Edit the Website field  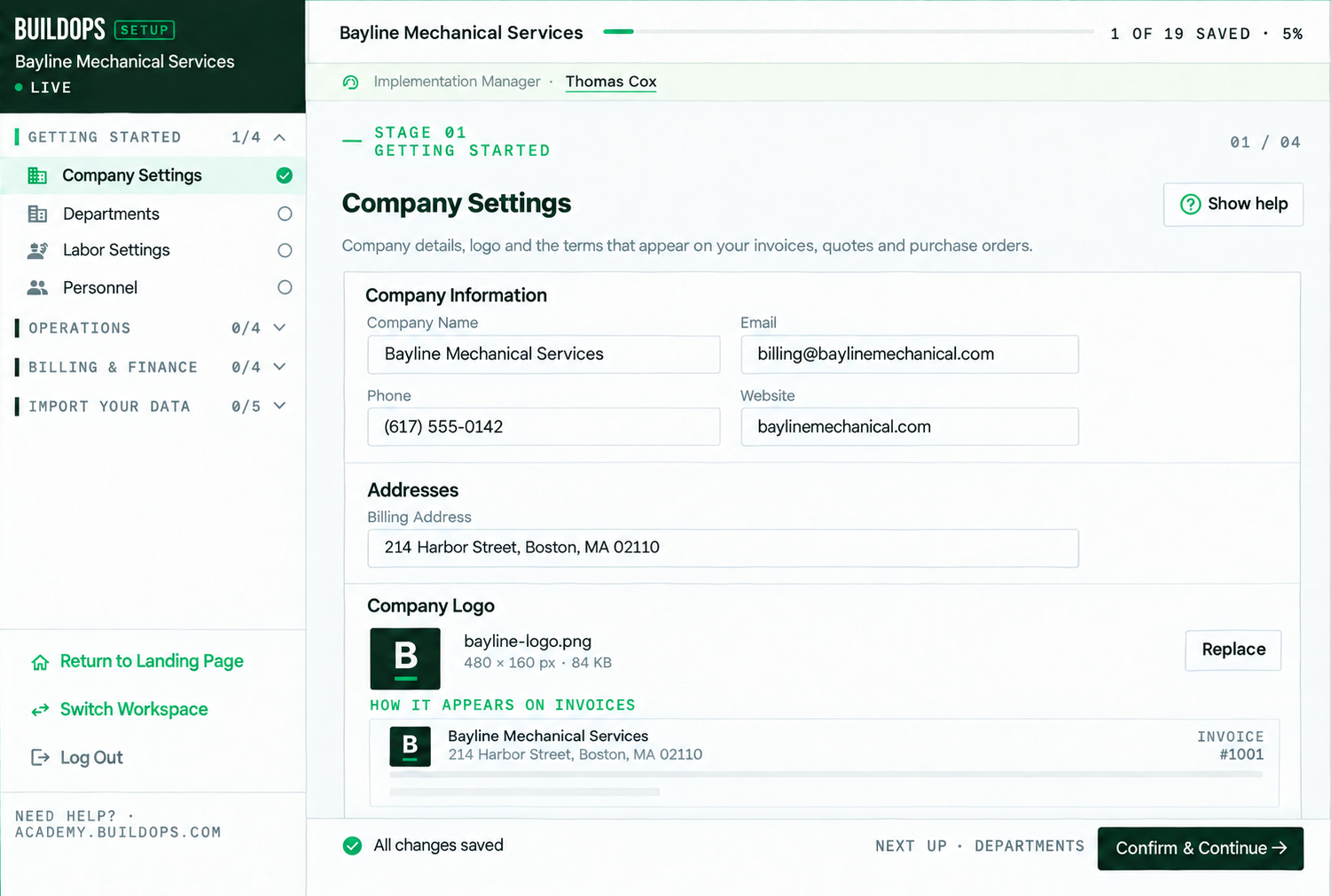910,427
